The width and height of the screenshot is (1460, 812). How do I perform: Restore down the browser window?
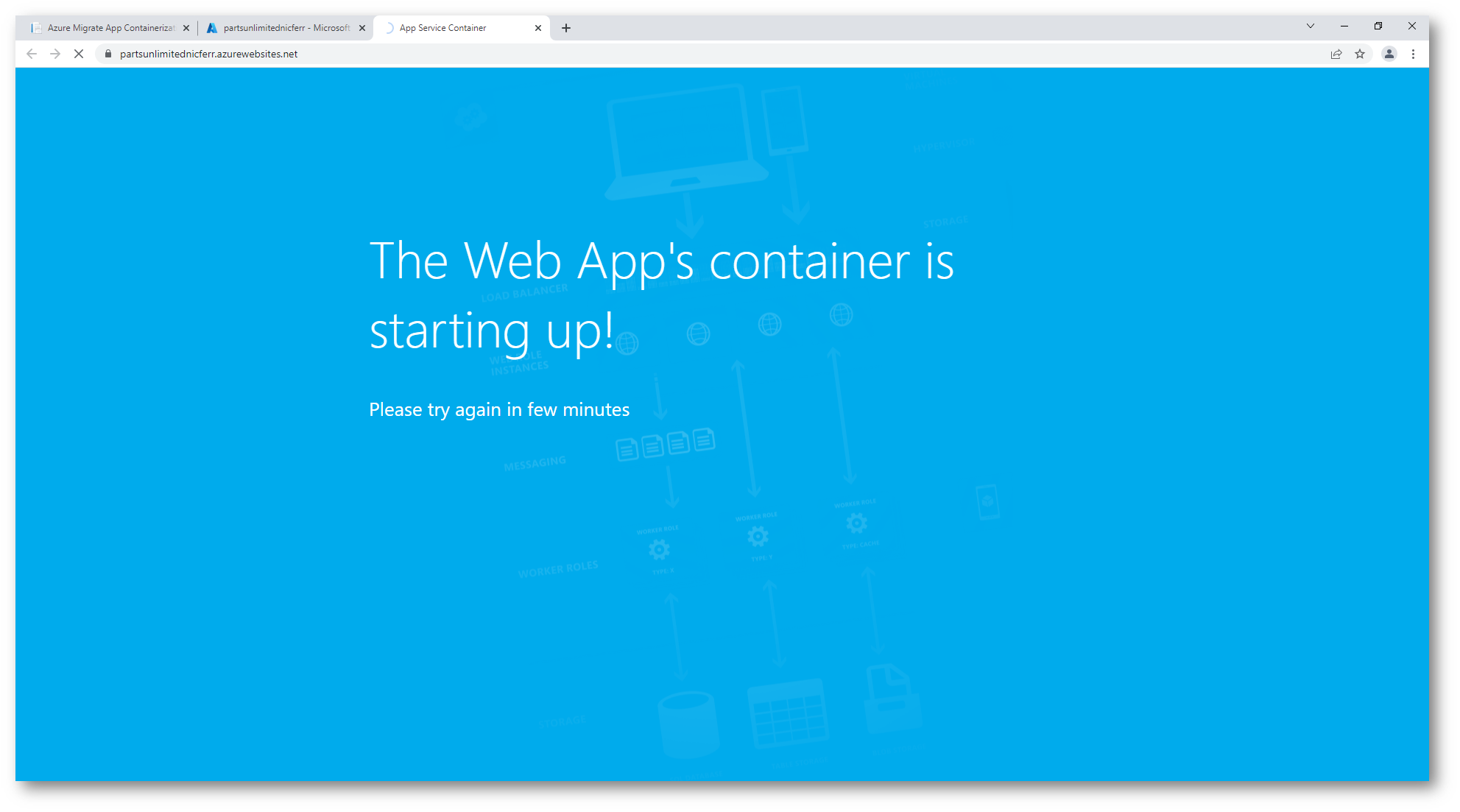click(x=1378, y=27)
